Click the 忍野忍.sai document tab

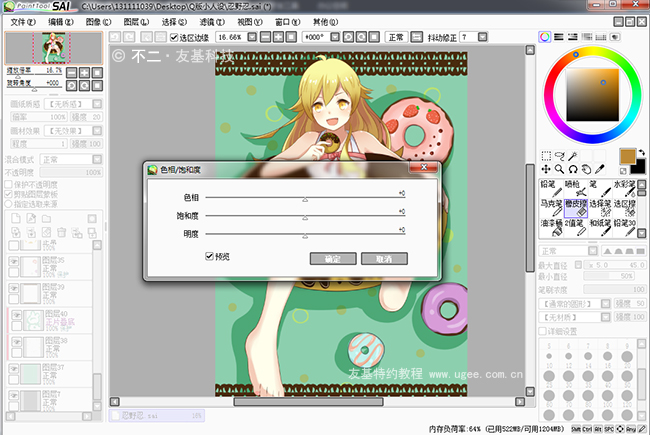[x=157, y=416]
